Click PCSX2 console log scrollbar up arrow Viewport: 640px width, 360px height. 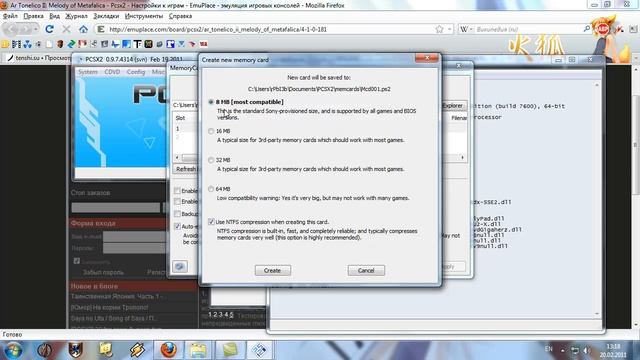tap(597, 85)
